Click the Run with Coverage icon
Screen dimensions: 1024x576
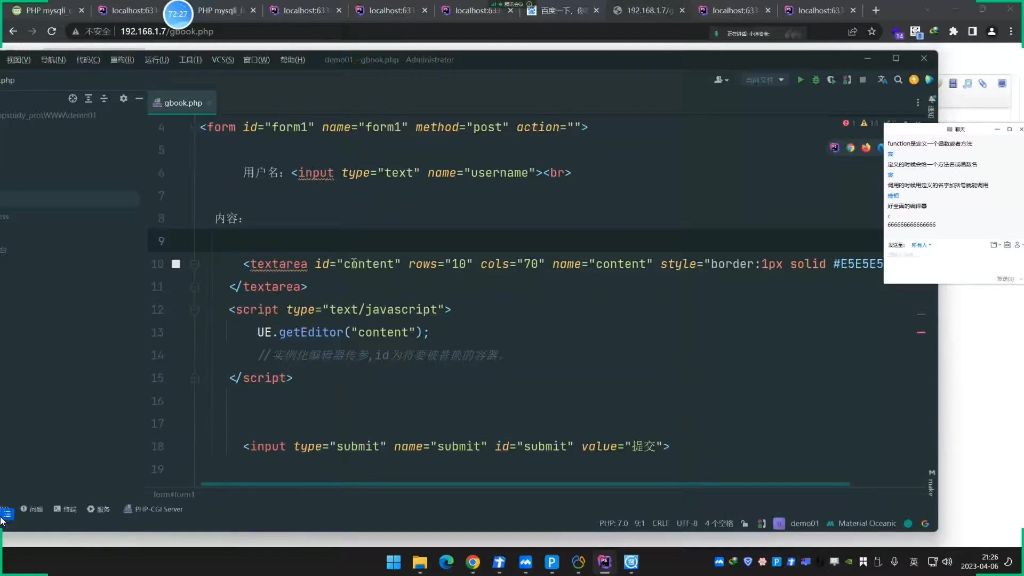tap(831, 80)
